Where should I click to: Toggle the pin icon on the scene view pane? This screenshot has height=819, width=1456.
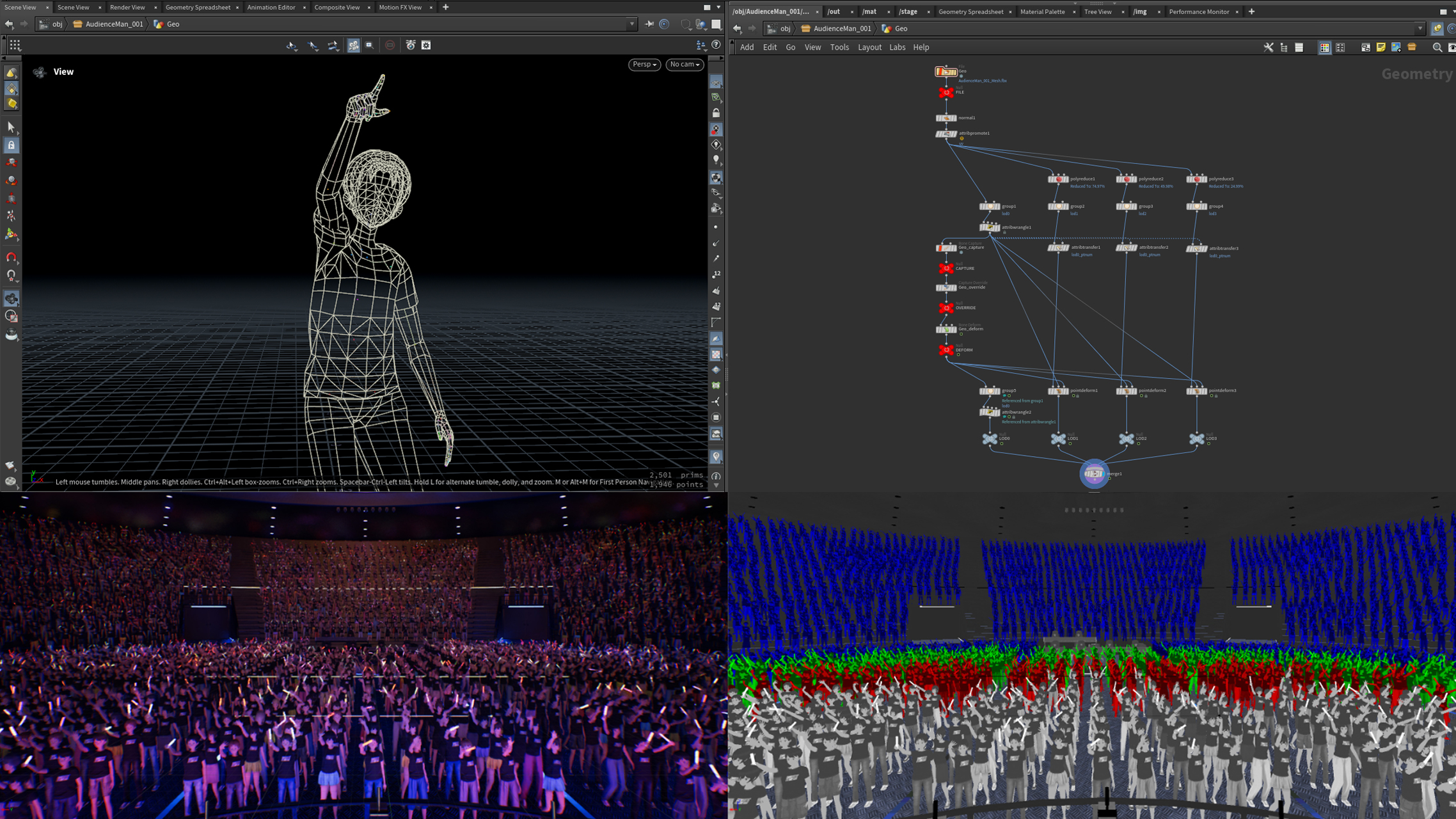point(649,24)
